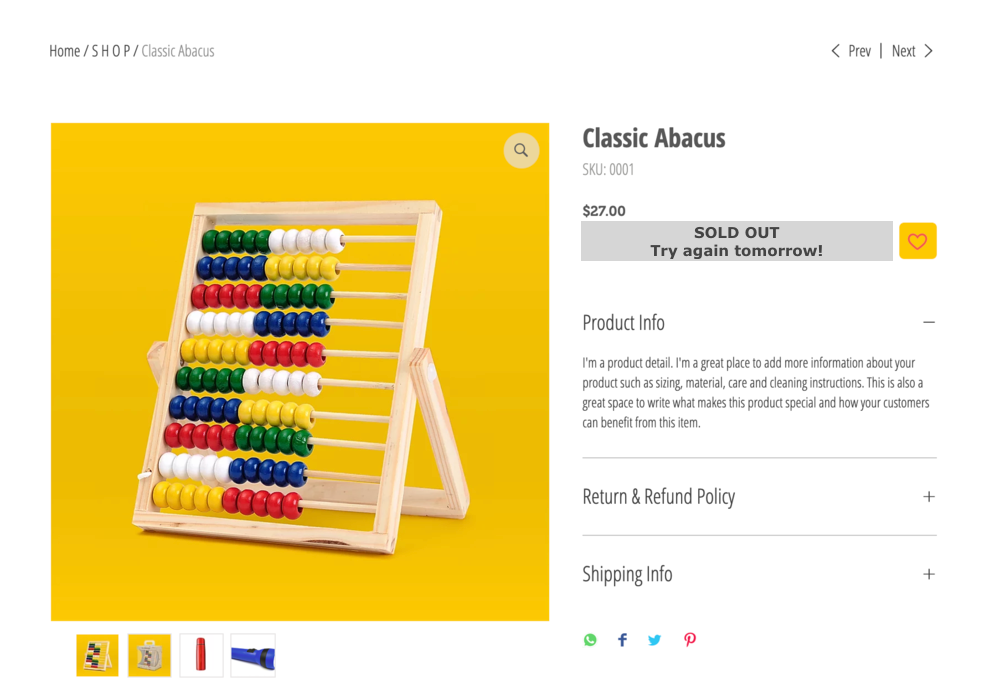Image resolution: width=1000 pixels, height=692 pixels.
Task: Click the SOLD OUT button
Action: point(737,241)
